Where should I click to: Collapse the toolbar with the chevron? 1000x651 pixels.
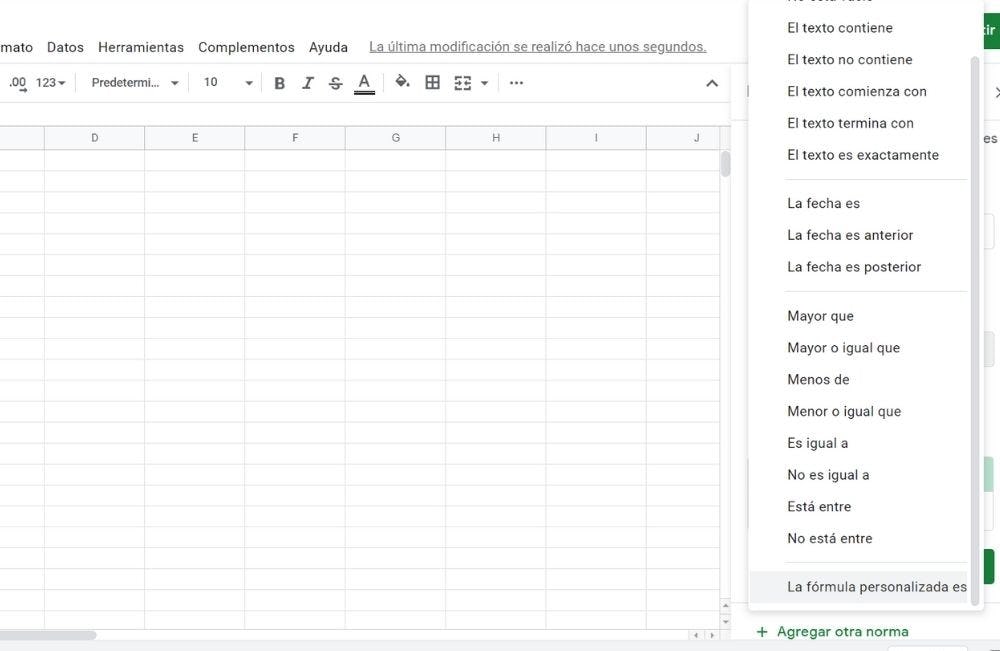coord(711,82)
